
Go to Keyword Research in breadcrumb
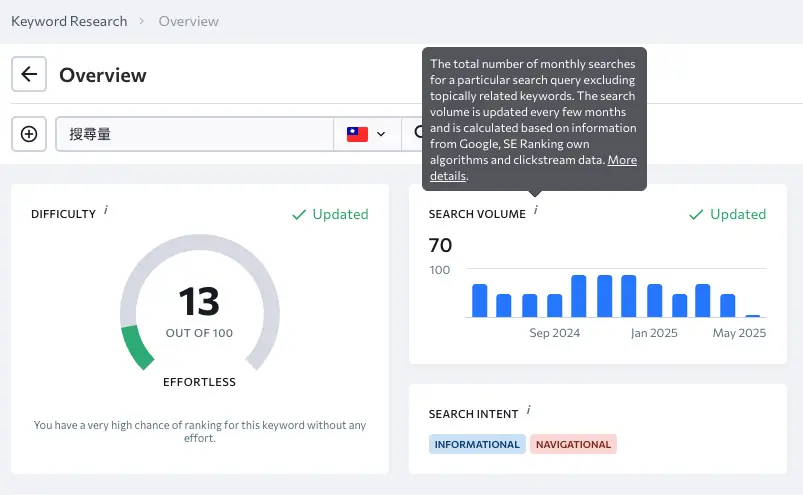click(69, 21)
